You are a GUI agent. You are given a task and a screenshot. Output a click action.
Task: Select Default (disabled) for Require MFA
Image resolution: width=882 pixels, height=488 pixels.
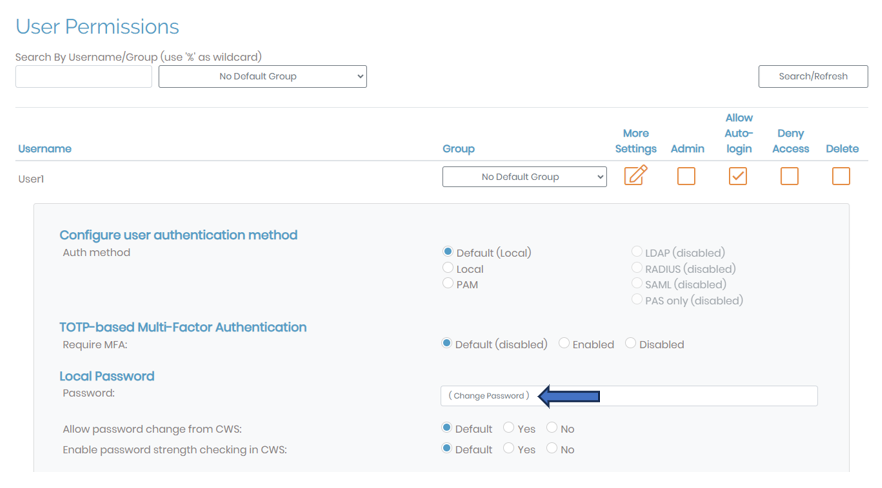[x=447, y=343]
